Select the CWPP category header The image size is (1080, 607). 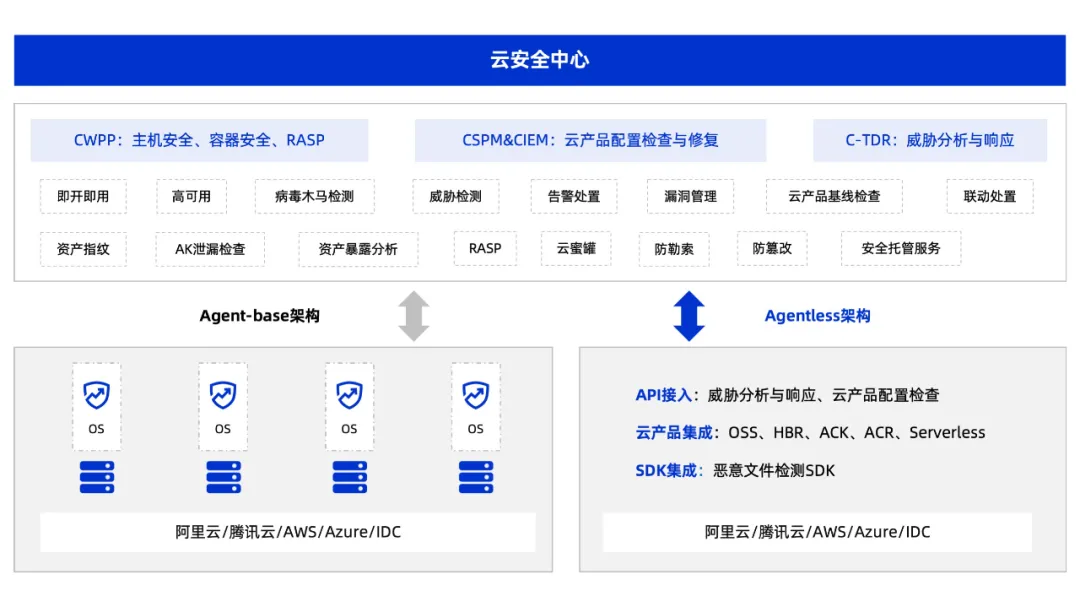point(199,140)
